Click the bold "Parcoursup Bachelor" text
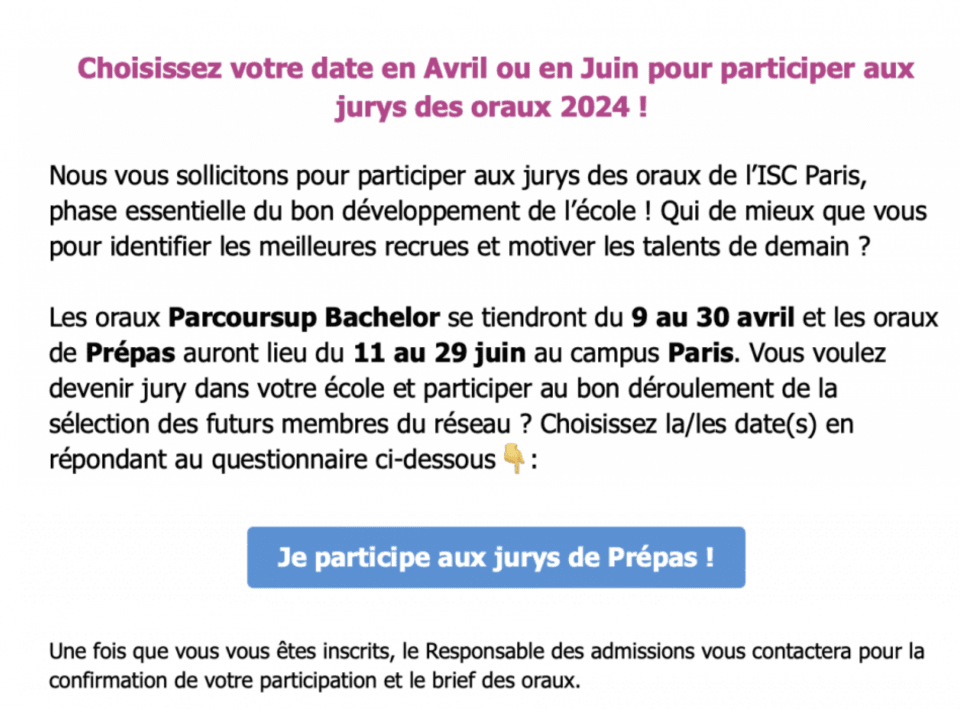This screenshot has height=709, width=960. tap(304, 318)
